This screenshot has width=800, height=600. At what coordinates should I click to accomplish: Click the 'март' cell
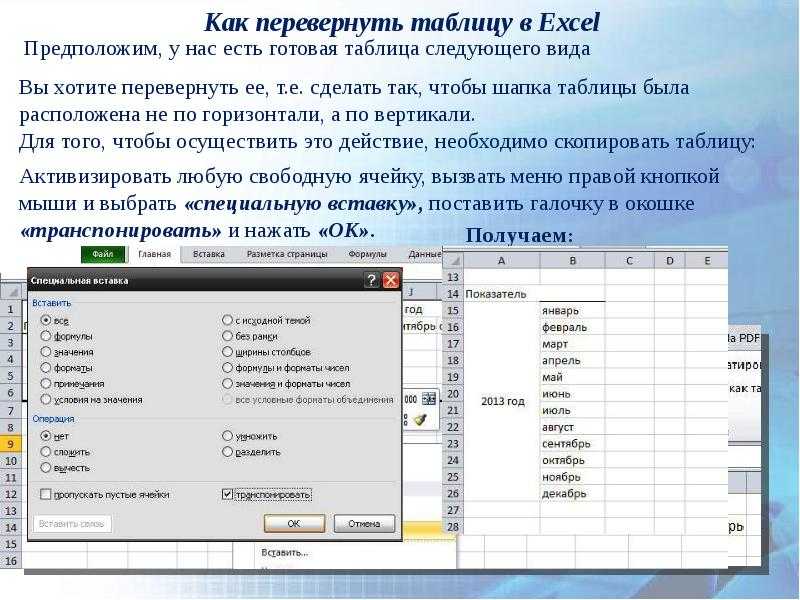(x=572, y=344)
